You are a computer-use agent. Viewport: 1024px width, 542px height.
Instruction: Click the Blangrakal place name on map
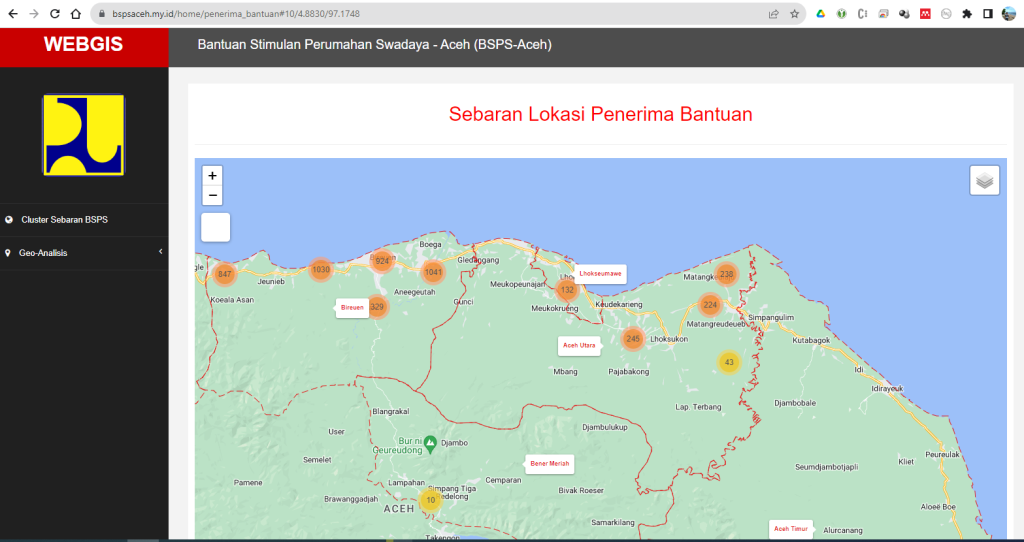(x=391, y=411)
